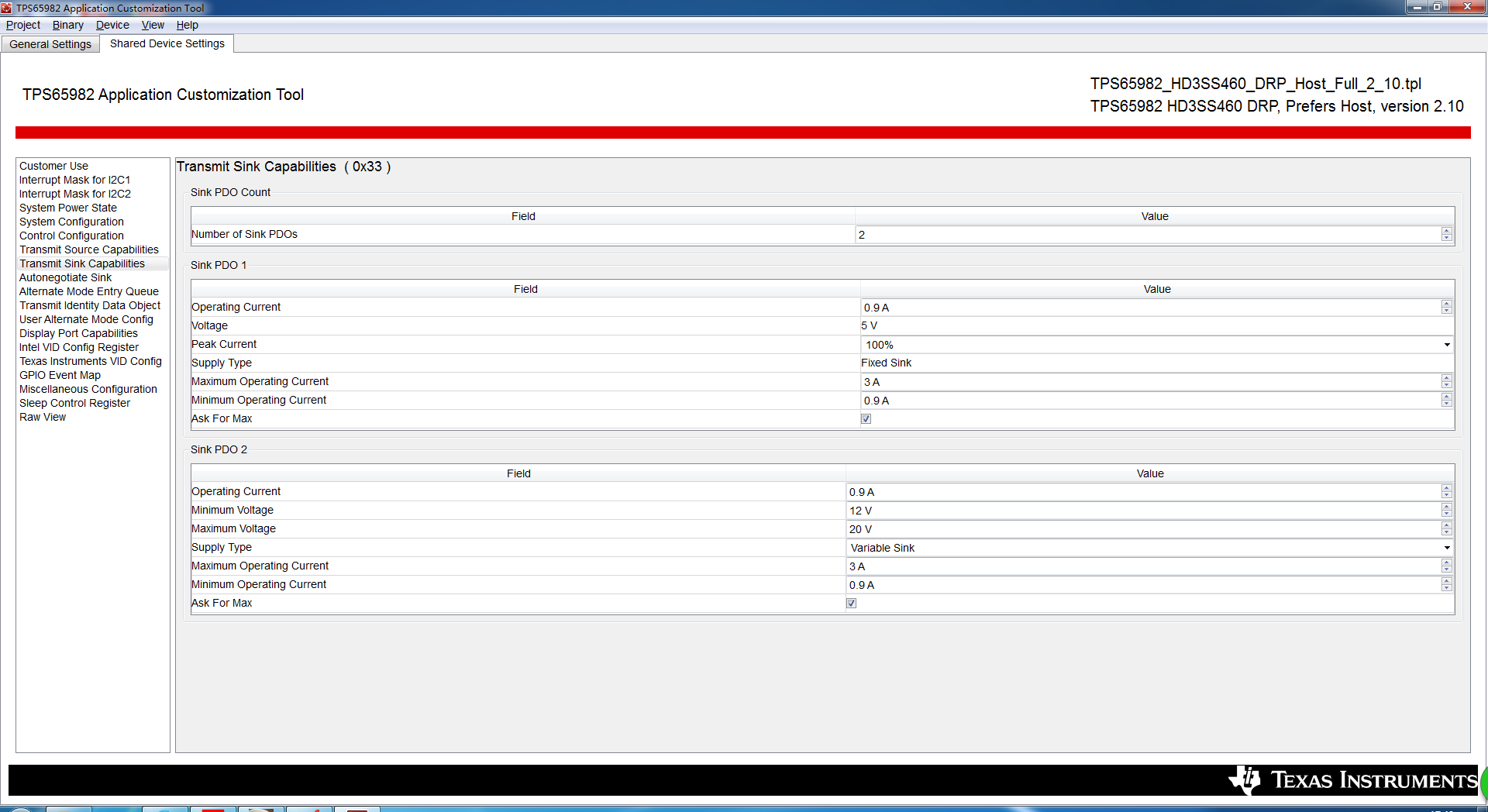Screen dimensions: 1488x812
Task: Adjust Sink PDO 1 Maximum Operating Current spinner
Action: coord(1447,382)
